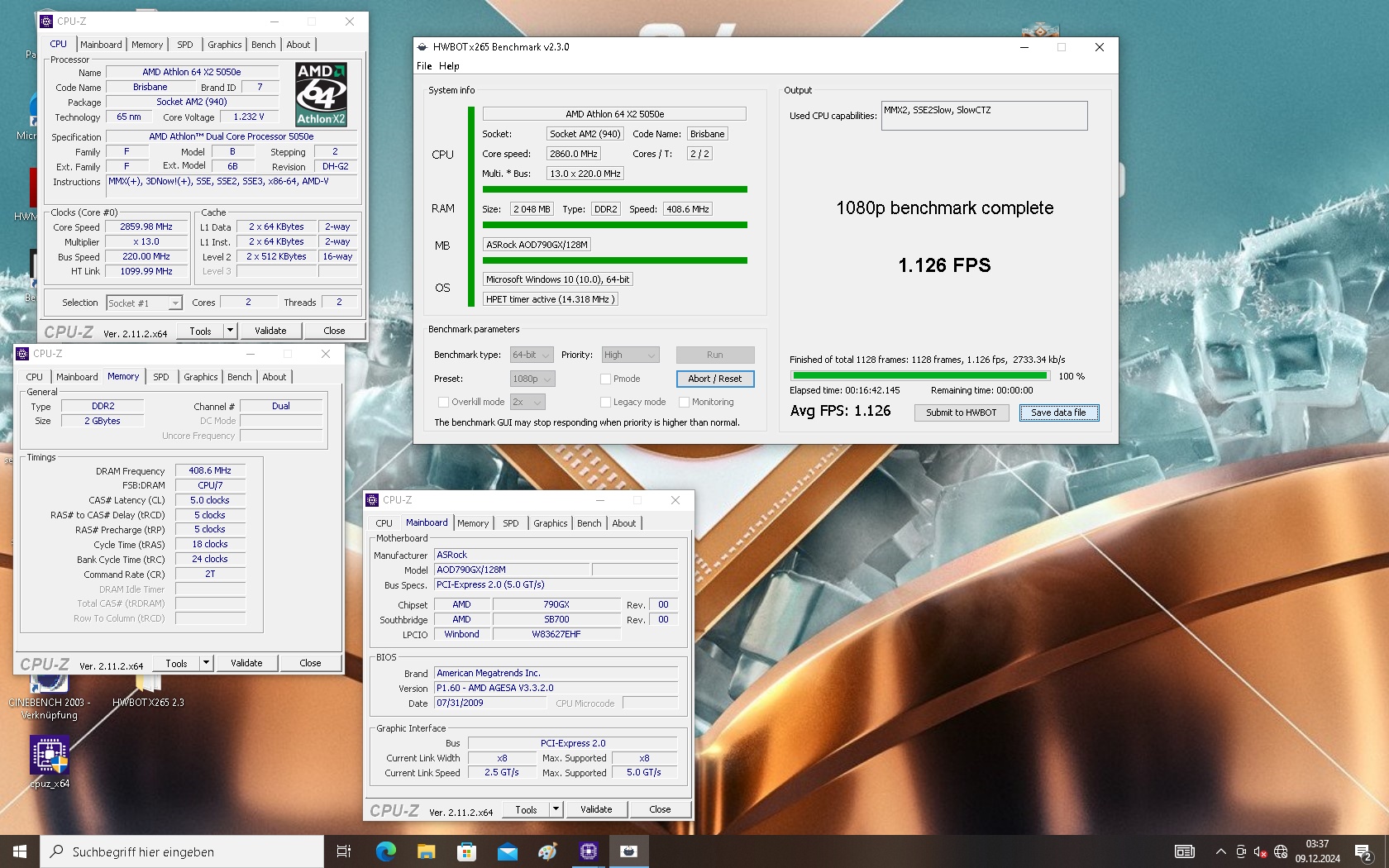Viewport: 1389px width, 868px height.
Task: Open the network globe tray icon
Action: pyautogui.click(x=1281, y=851)
